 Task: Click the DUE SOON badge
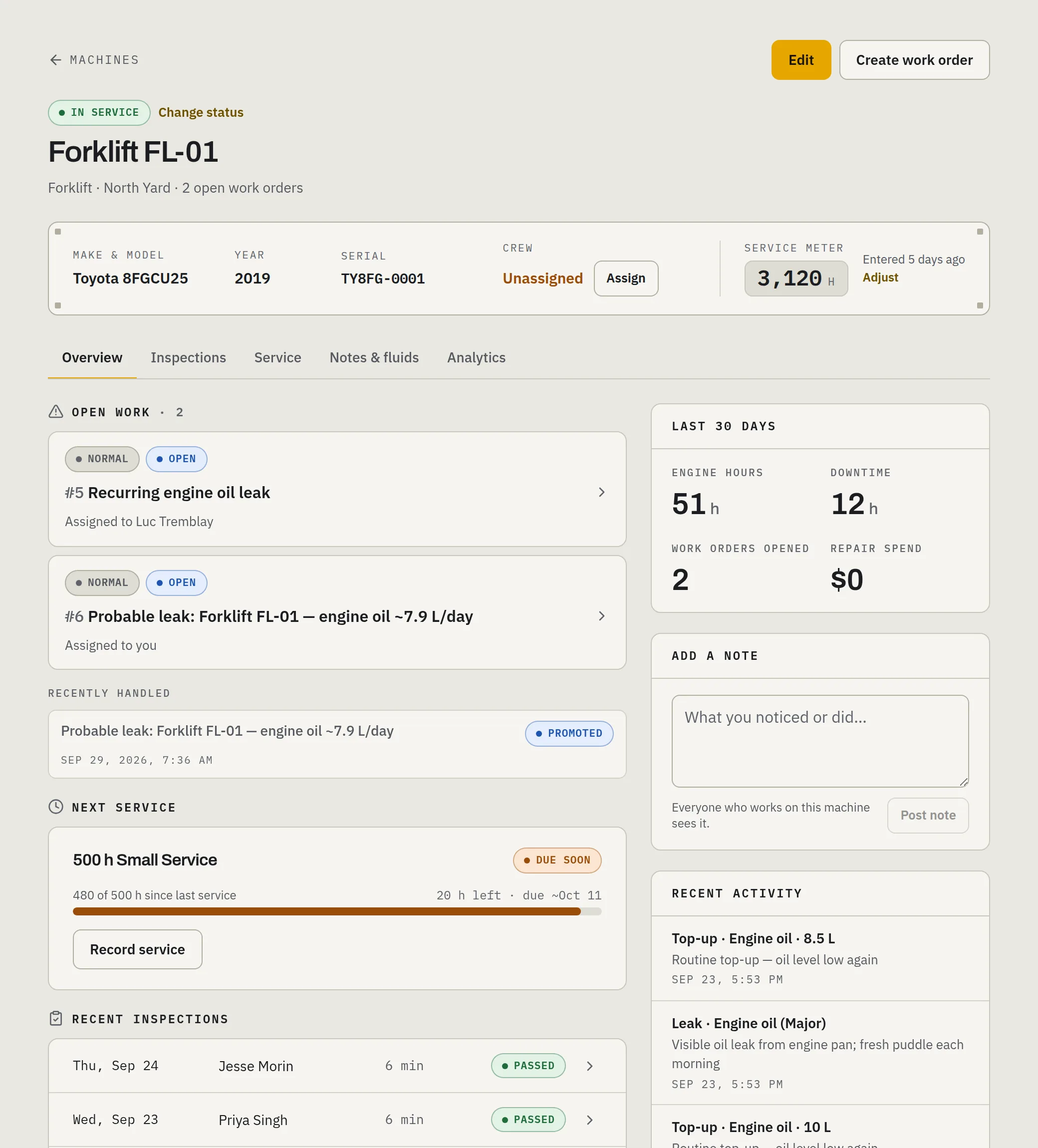[557, 861]
